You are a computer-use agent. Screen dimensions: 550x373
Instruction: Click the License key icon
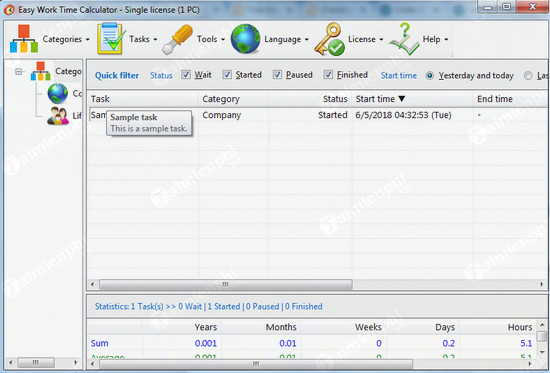pyautogui.click(x=329, y=39)
